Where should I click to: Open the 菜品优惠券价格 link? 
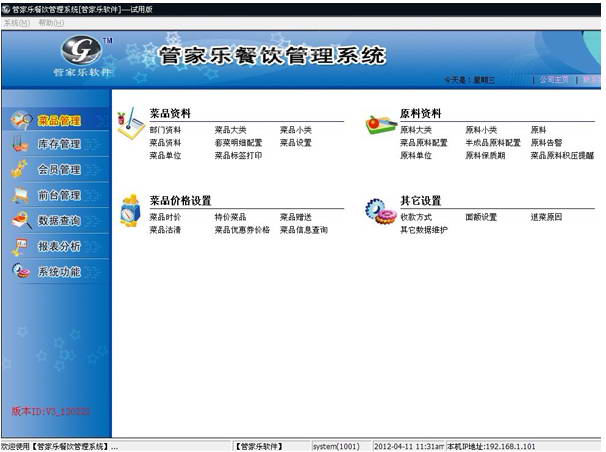242,230
